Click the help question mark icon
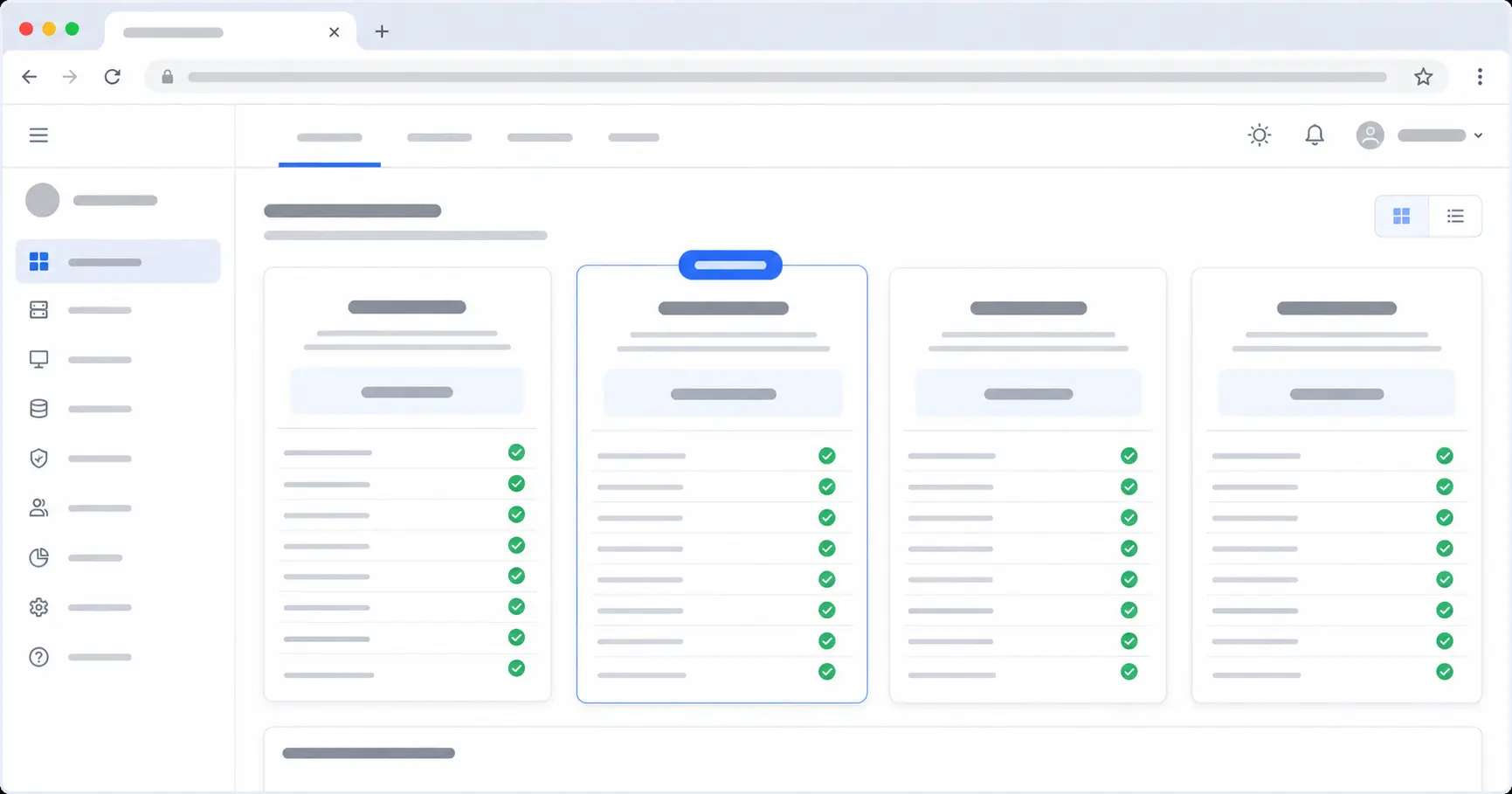This screenshot has height=794, width=1512. coord(38,657)
